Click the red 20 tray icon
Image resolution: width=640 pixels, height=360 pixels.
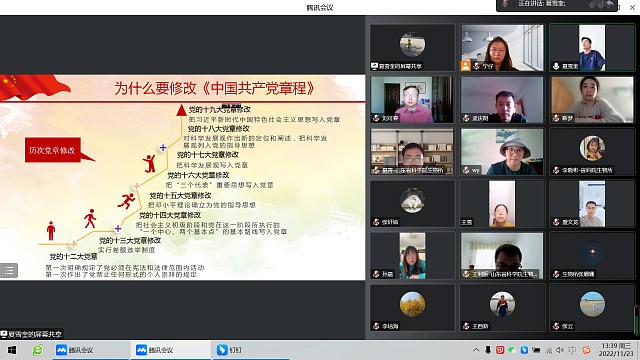[x=500, y=350]
